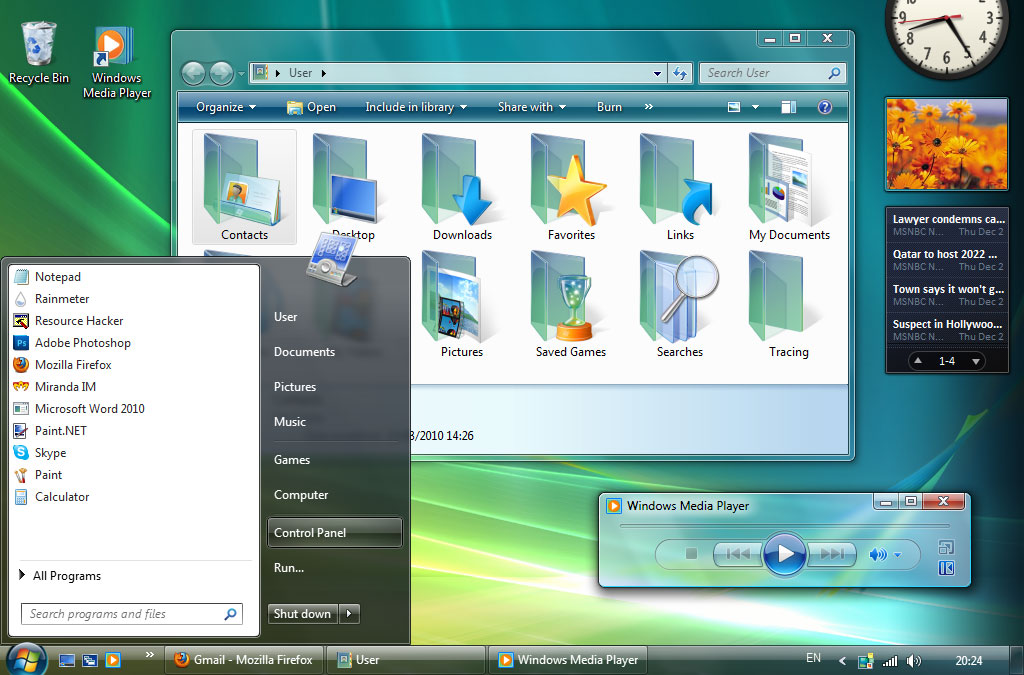Viewport: 1024px width, 675px height.
Task: Stop playback in Windows Media Player
Action: coord(691,554)
